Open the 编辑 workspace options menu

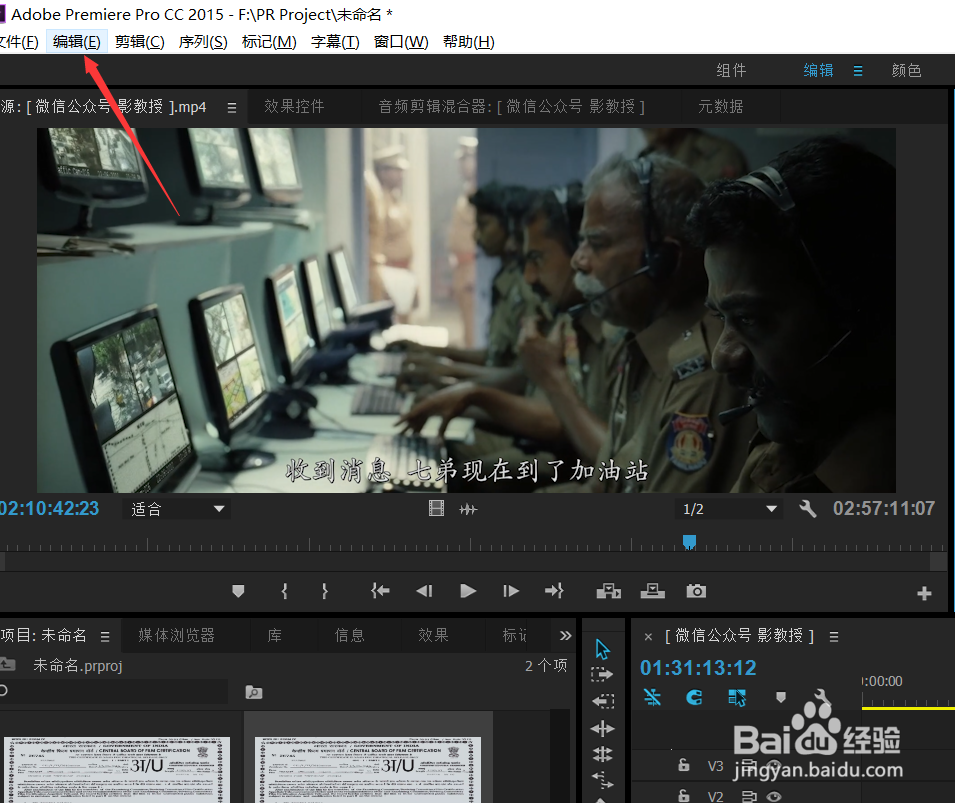tap(858, 71)
